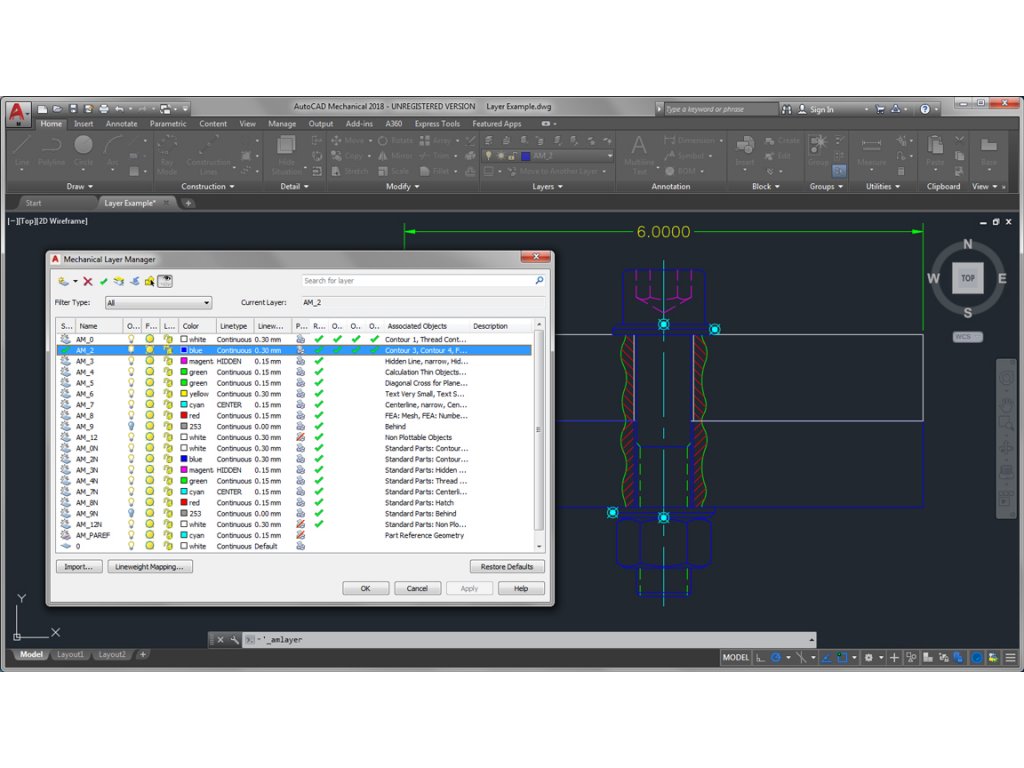1024x768 pixels.
Task: Expand the Detail panel dropdown
Action: [295, 187]
